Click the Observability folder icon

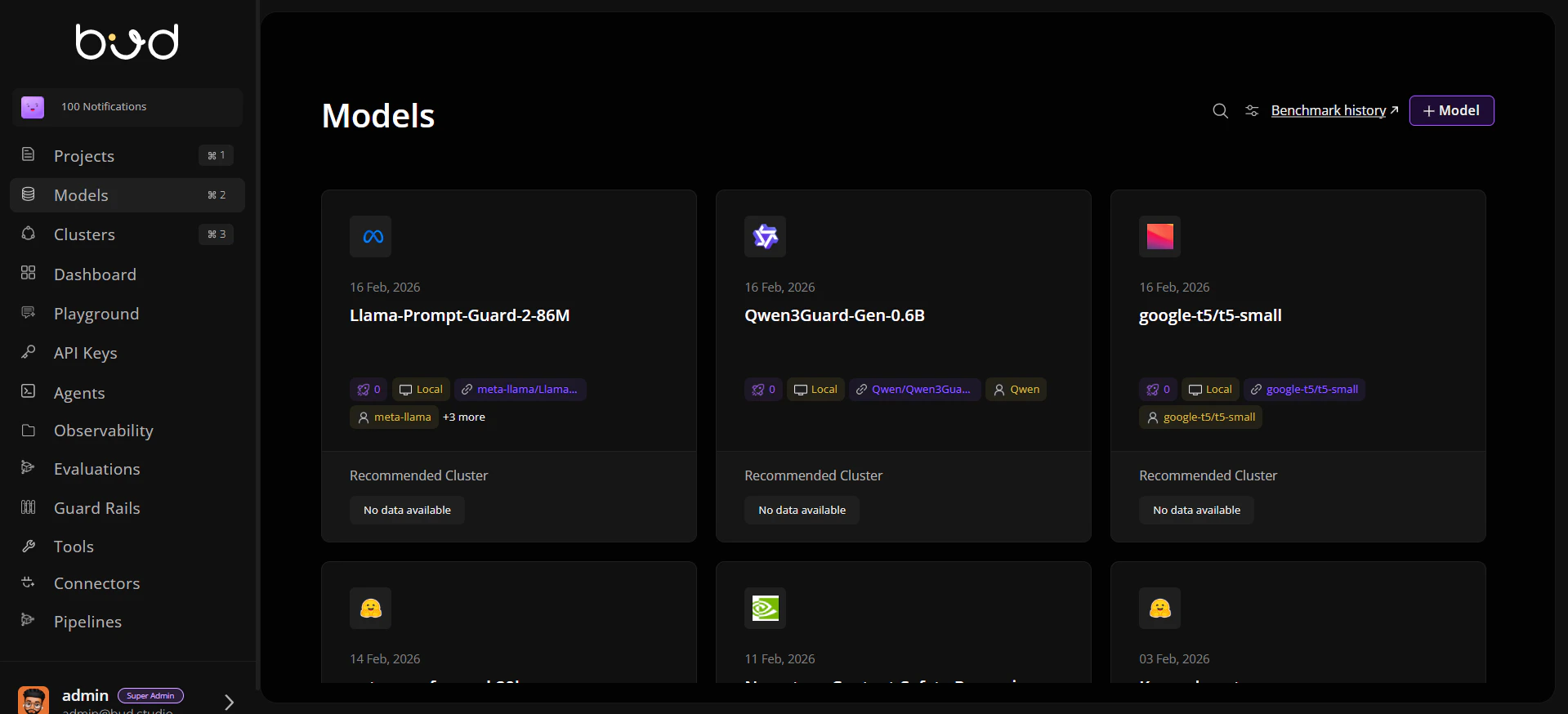tap(29, 430)
